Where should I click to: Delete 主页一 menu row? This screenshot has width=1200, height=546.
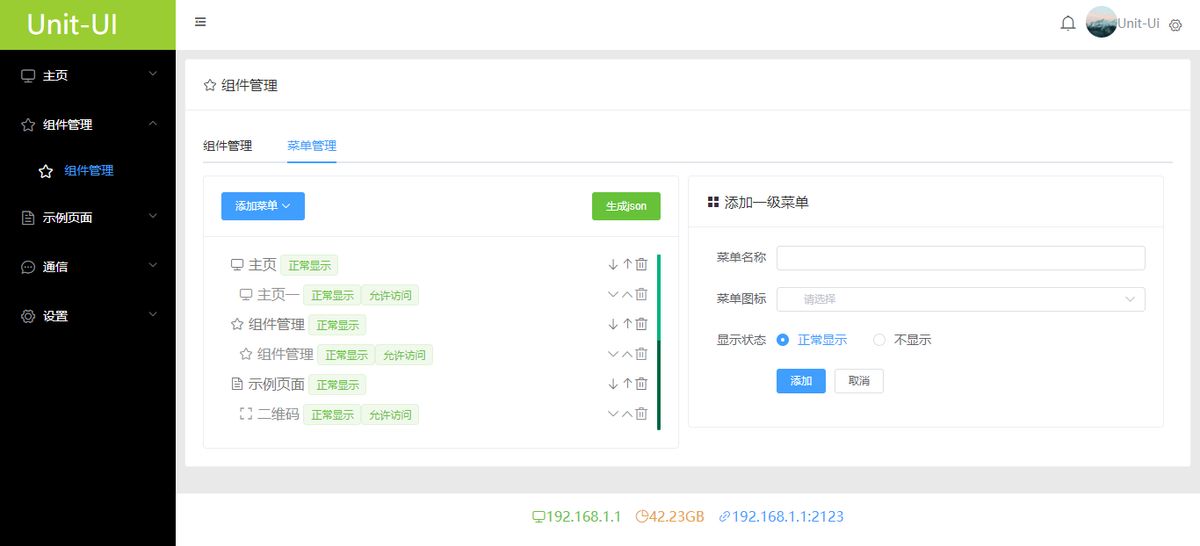642,295
